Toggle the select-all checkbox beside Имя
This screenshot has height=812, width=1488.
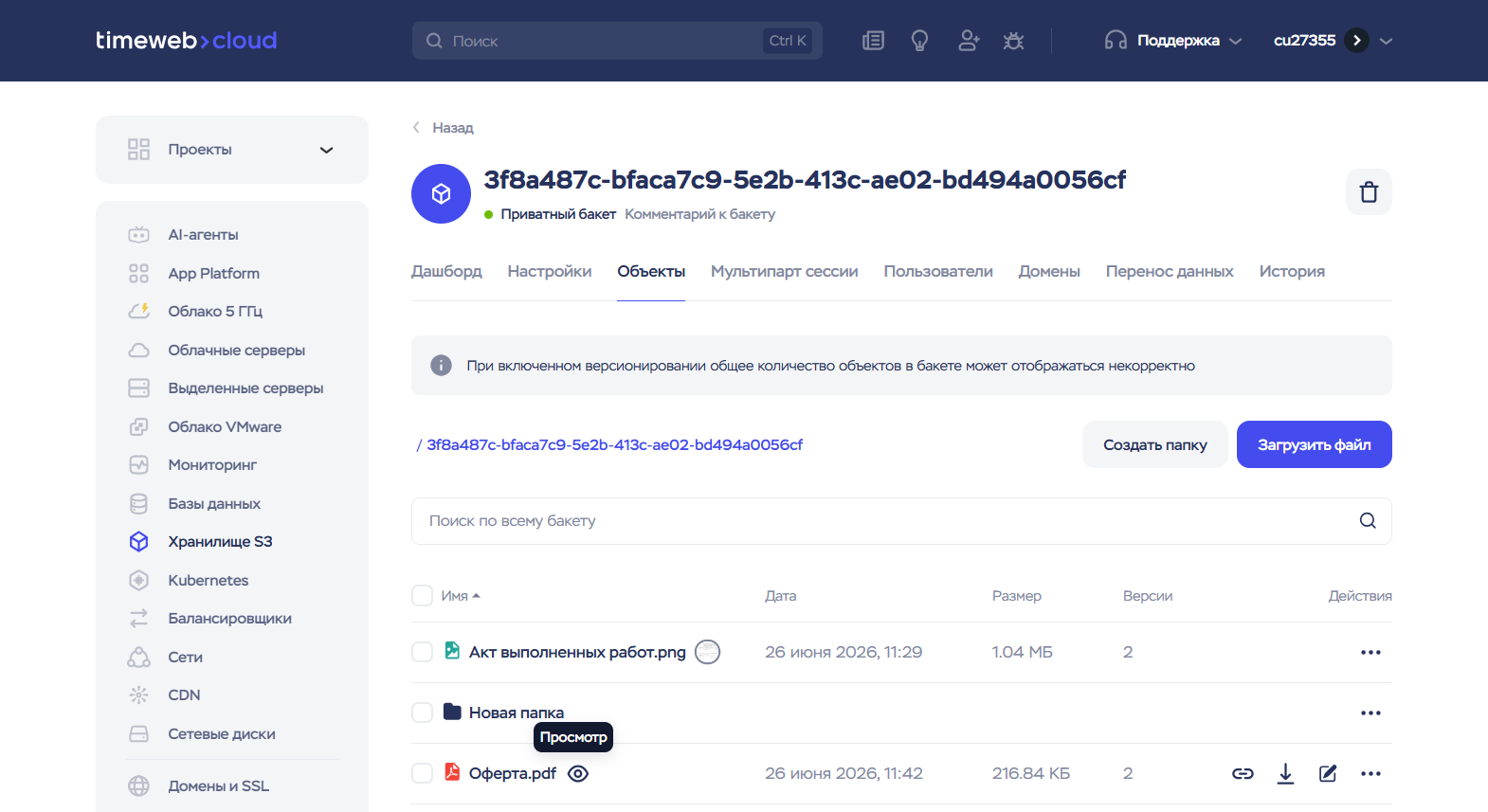[x=422, y=595]
